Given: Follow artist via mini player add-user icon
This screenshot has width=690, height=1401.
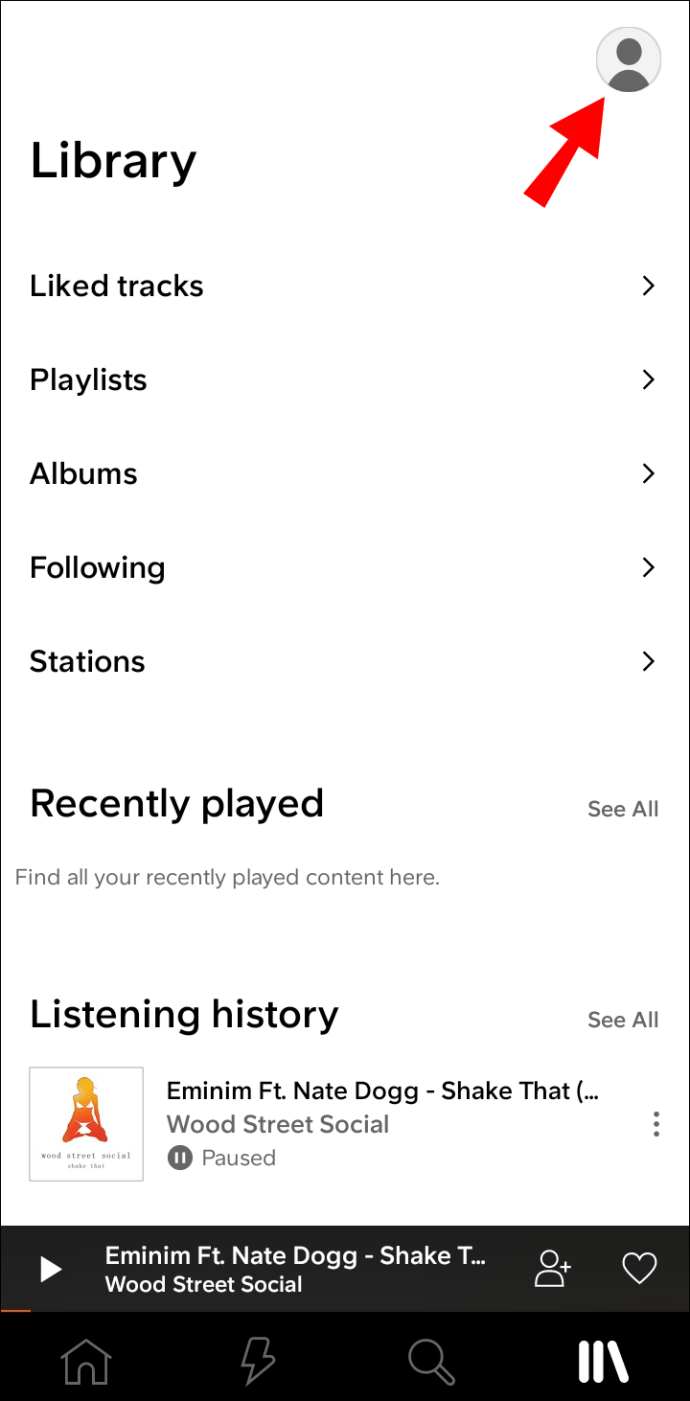Looking at the screenshot, I should (552, 1268).
